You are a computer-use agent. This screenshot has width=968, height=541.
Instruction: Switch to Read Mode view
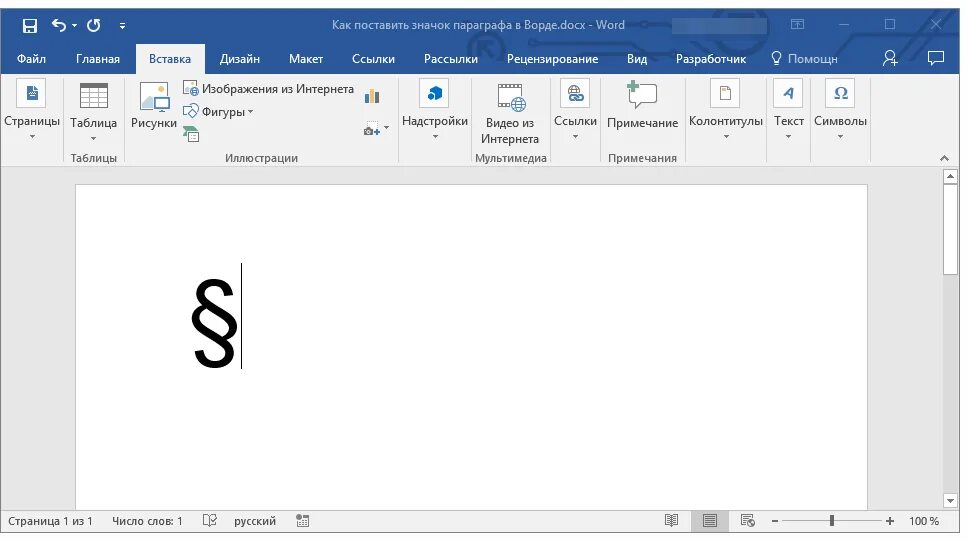[x=671, y=521]
